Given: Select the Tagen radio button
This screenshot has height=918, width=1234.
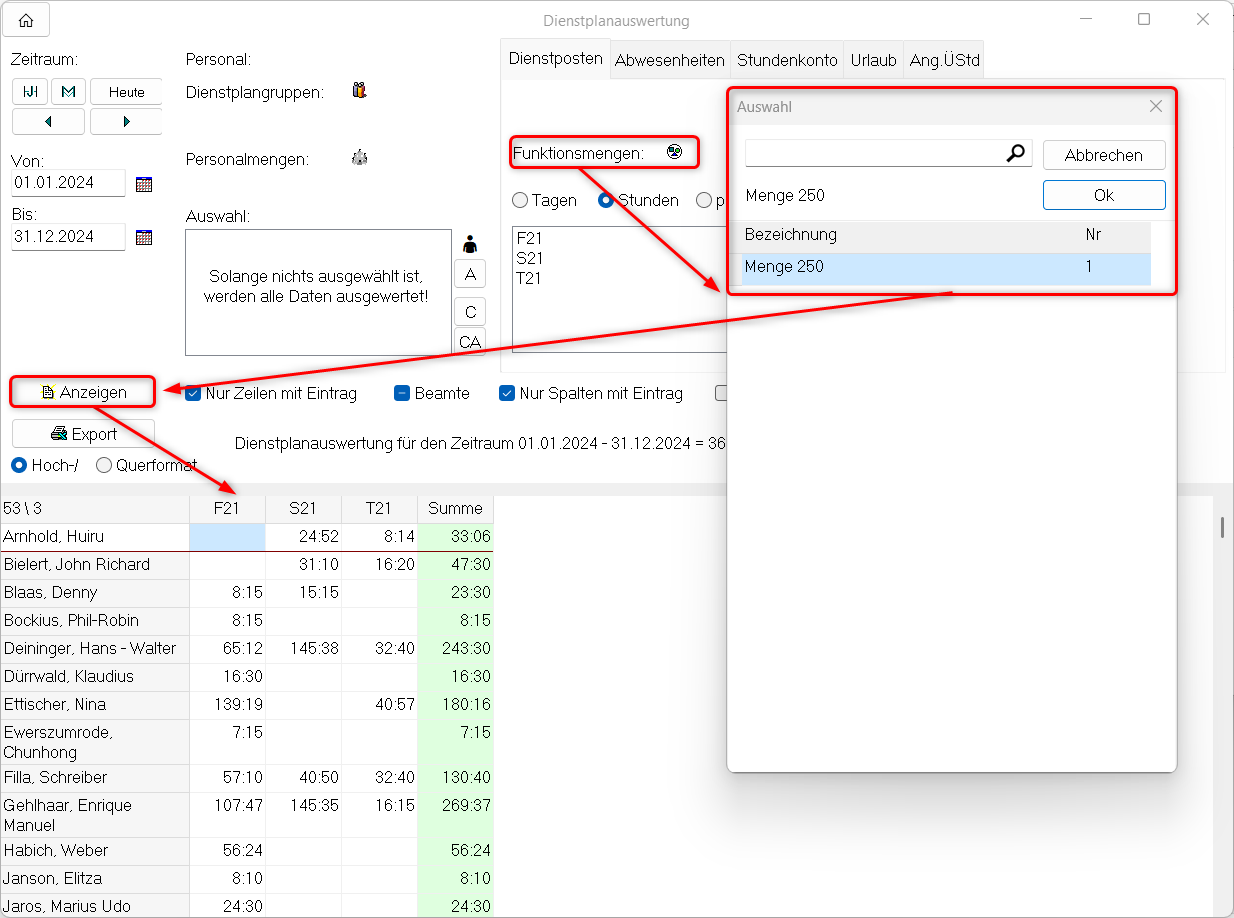Looking at the screenshot, I should [x=520, y=200].
